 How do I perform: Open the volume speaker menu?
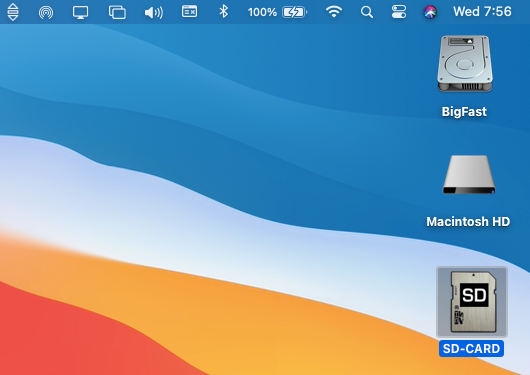click(154, 13)
